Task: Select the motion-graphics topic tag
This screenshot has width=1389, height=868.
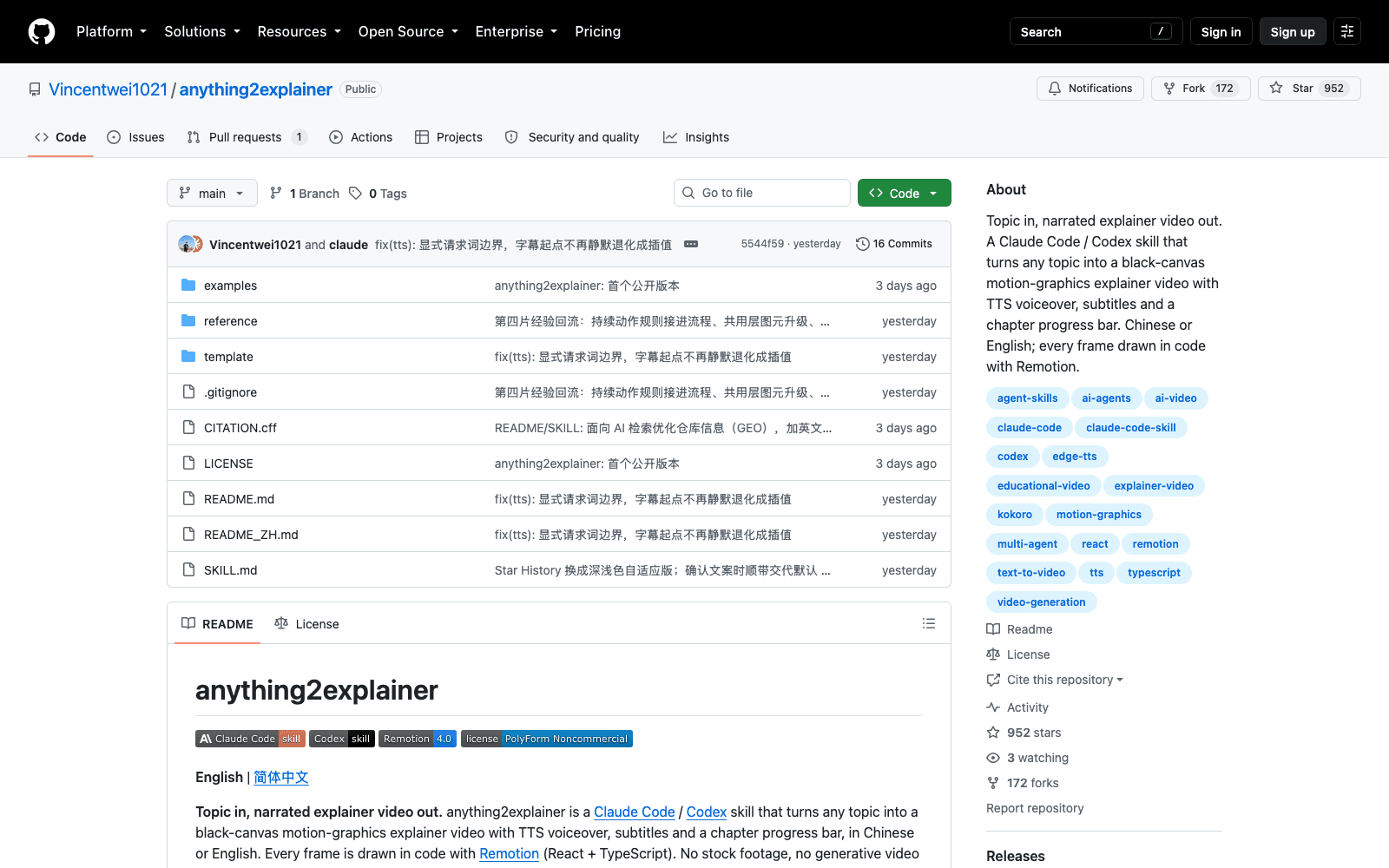Action: tap(1099, 514)
